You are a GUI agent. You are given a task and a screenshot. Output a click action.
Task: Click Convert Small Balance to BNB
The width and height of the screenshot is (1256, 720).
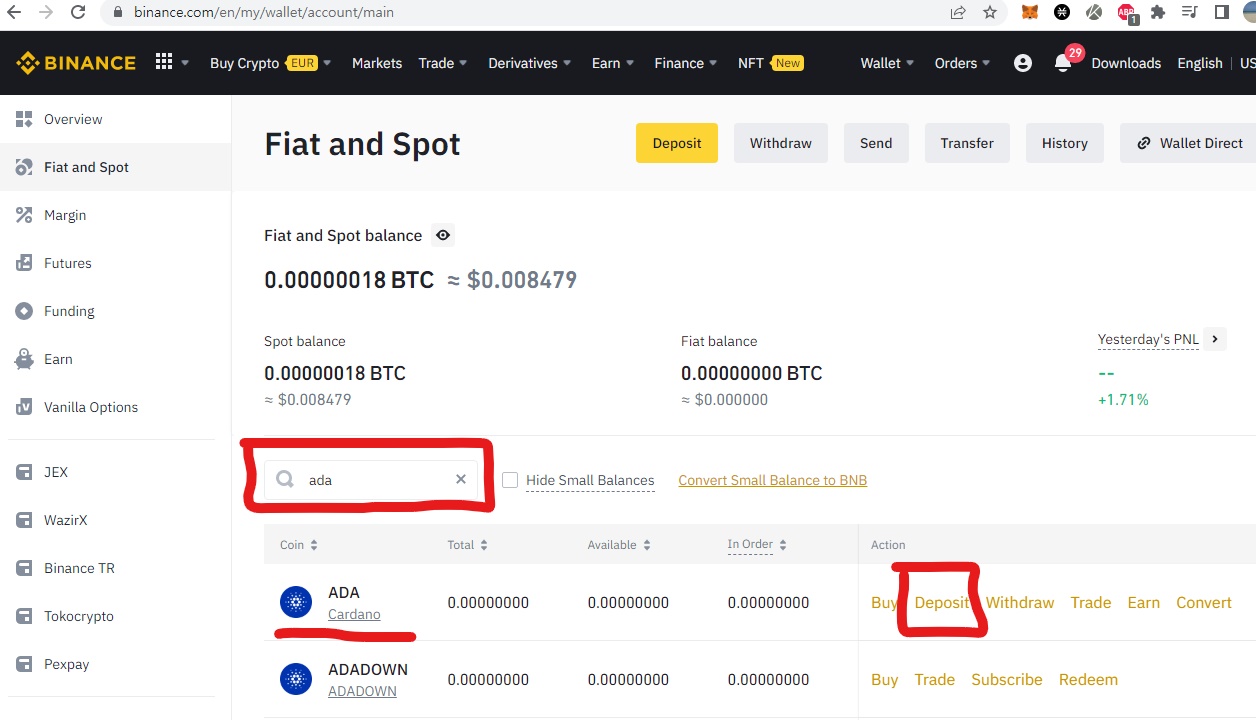tap(773, 480)
